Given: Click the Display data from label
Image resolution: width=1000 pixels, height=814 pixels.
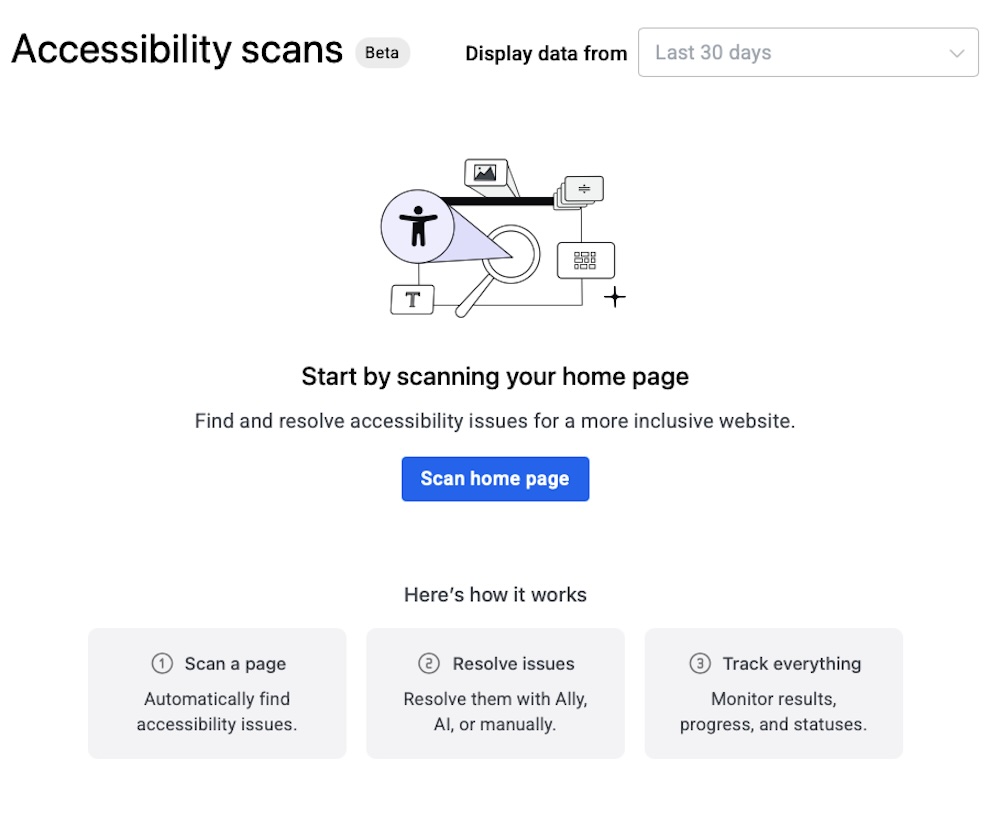Looking at the screenshot, I should pos(546,54).
